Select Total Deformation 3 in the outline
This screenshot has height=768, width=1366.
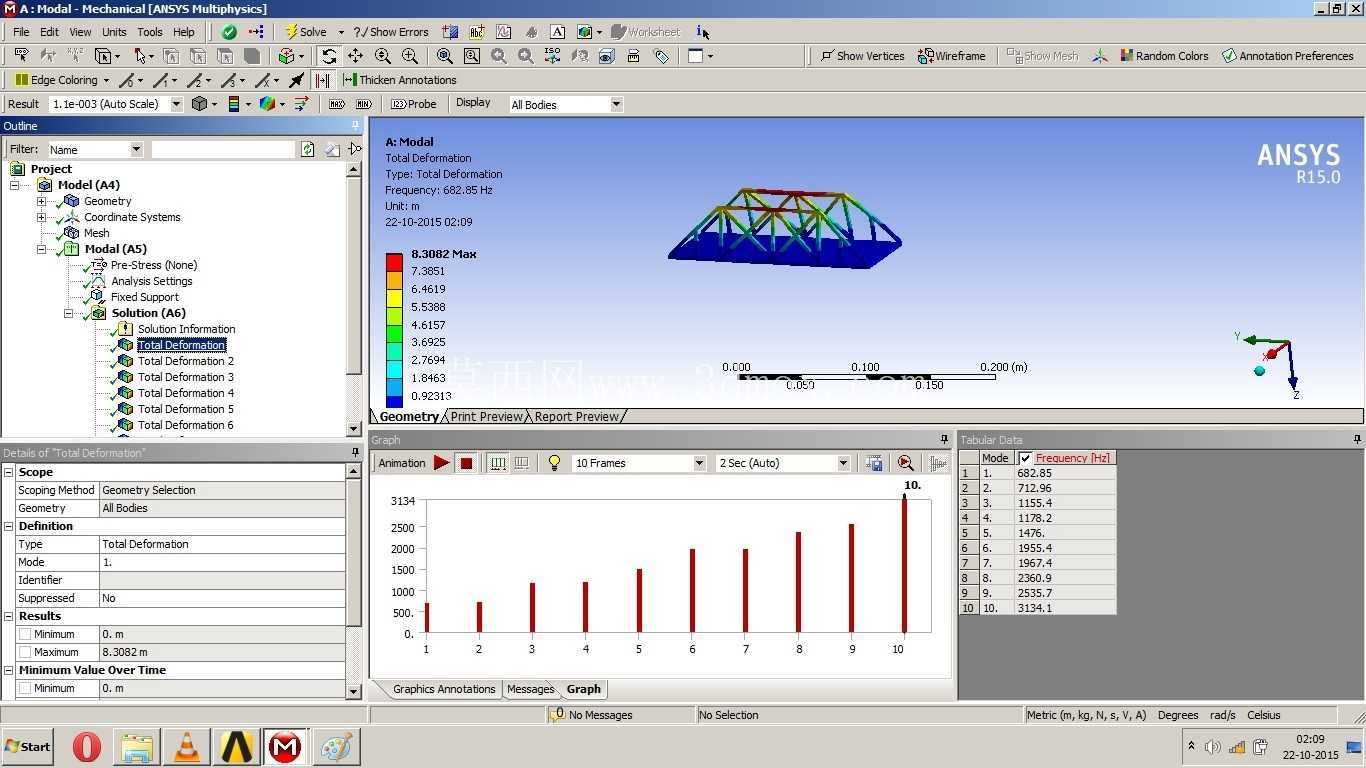coord(186,377)
